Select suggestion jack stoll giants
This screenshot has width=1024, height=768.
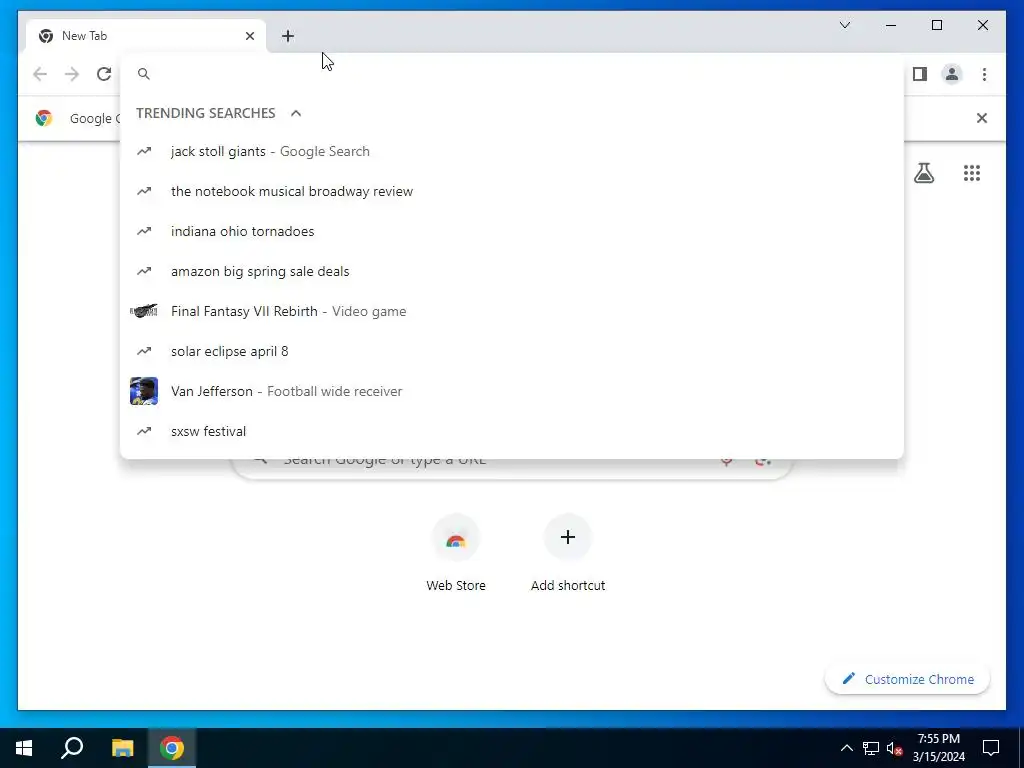pyautogui.click(x=512, y=152)
